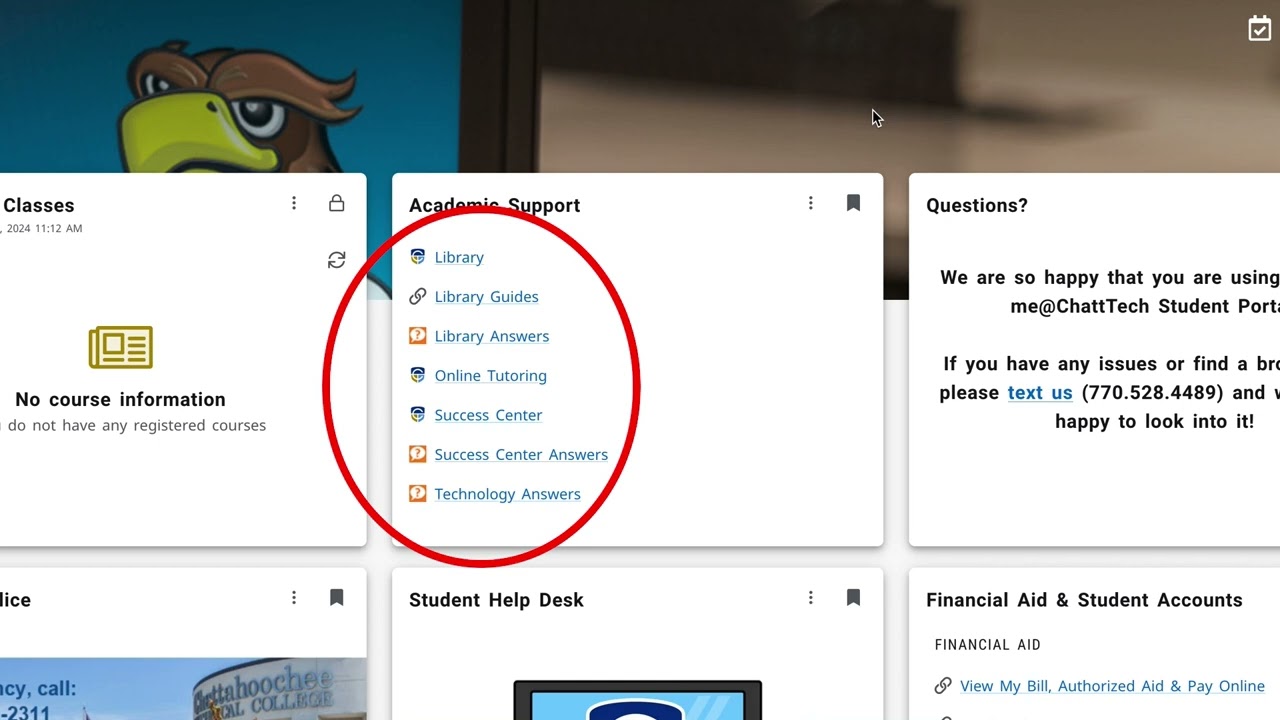1280x720 pixels.
Task: Click the phone number (770.528.4489)
Action: (1153, 393)
